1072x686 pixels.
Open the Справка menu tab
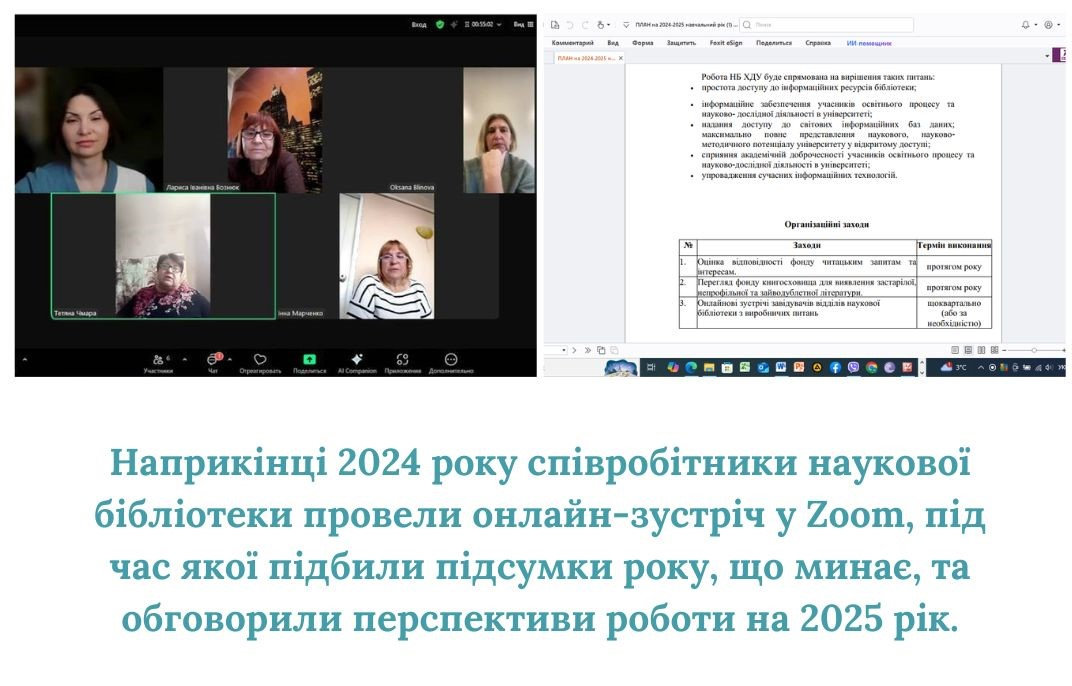818,43
